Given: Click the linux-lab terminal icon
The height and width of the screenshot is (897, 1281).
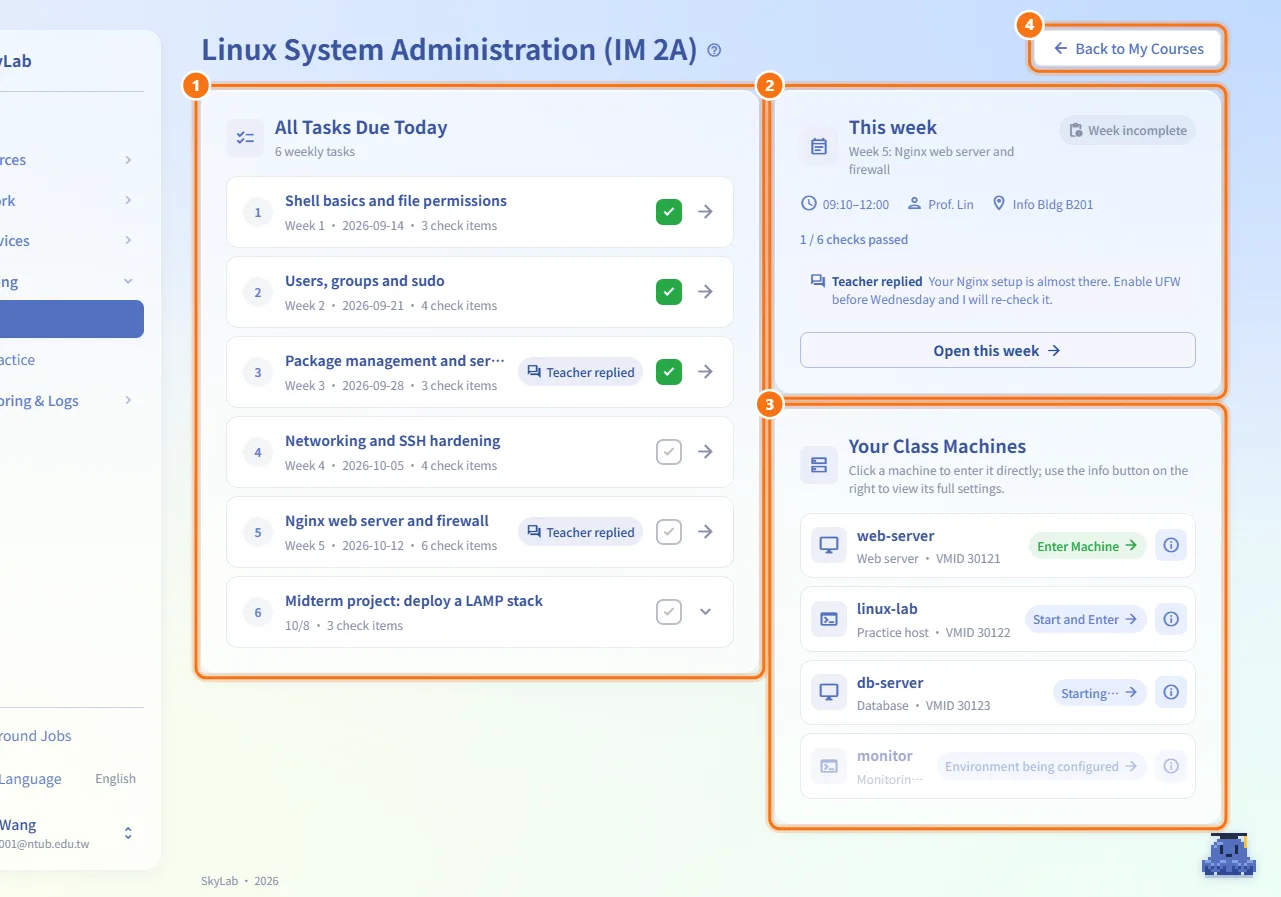Looking at the screenshot, I should tap(829, 619).
